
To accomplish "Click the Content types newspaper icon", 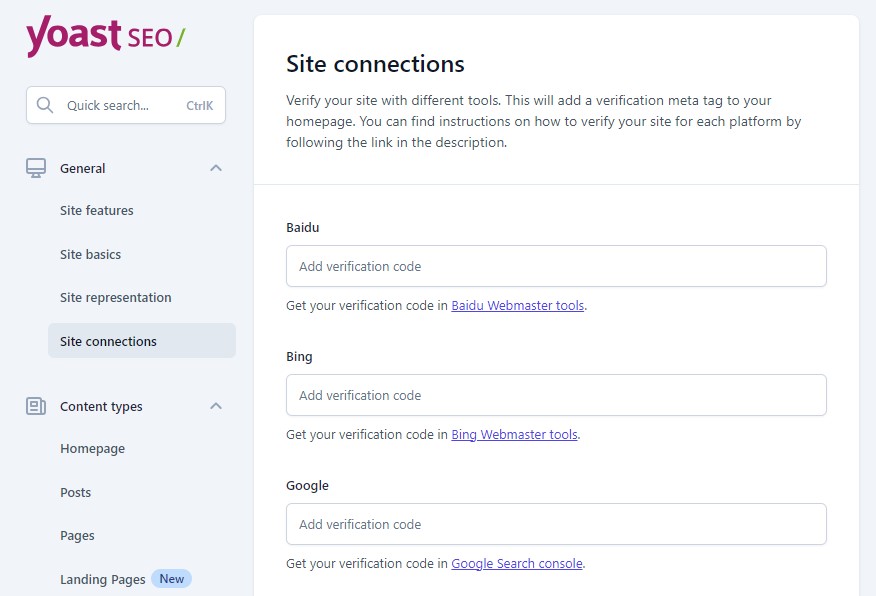I will (x=36, y=406).
